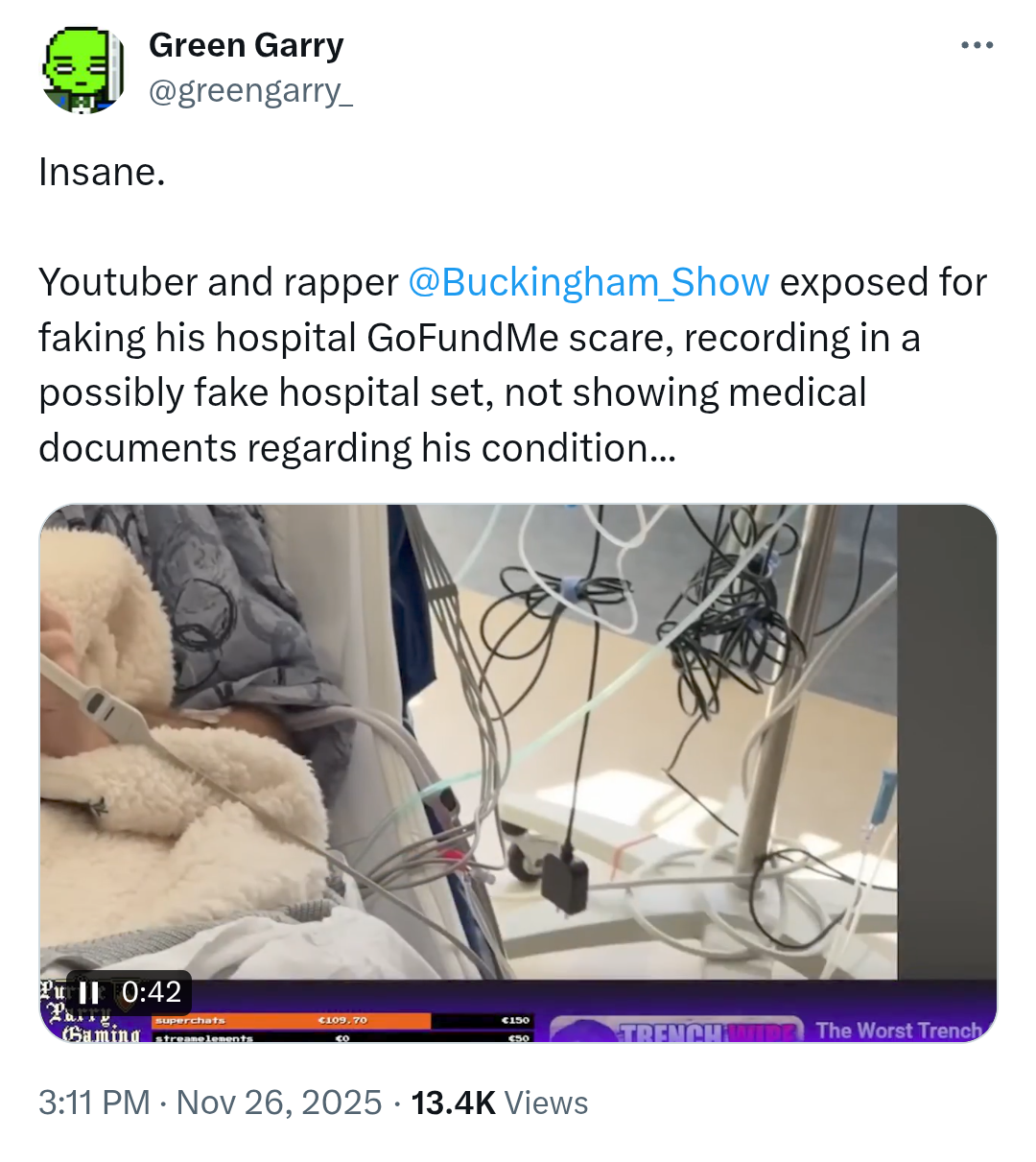Click the orange superchats progress bar
This screenshot has width=1036, height=1162.
[292, 1021]
